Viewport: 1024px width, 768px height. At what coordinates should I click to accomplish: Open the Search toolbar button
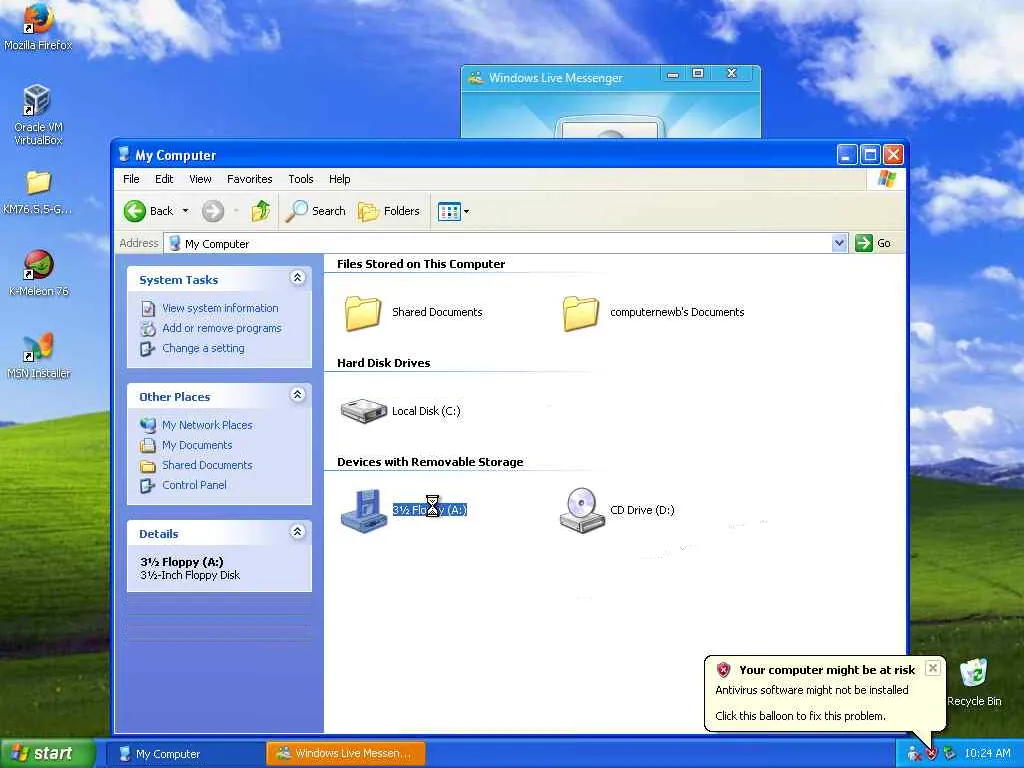315,211
